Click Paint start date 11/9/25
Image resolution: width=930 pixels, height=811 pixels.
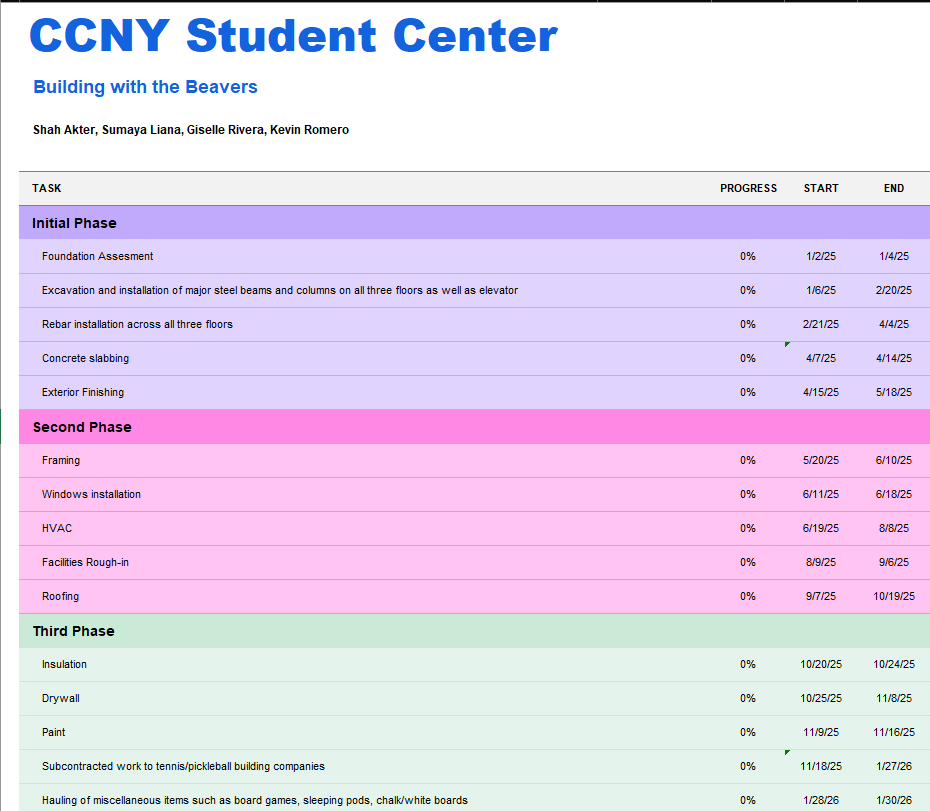pyautogui.click(x=821, y=732)
